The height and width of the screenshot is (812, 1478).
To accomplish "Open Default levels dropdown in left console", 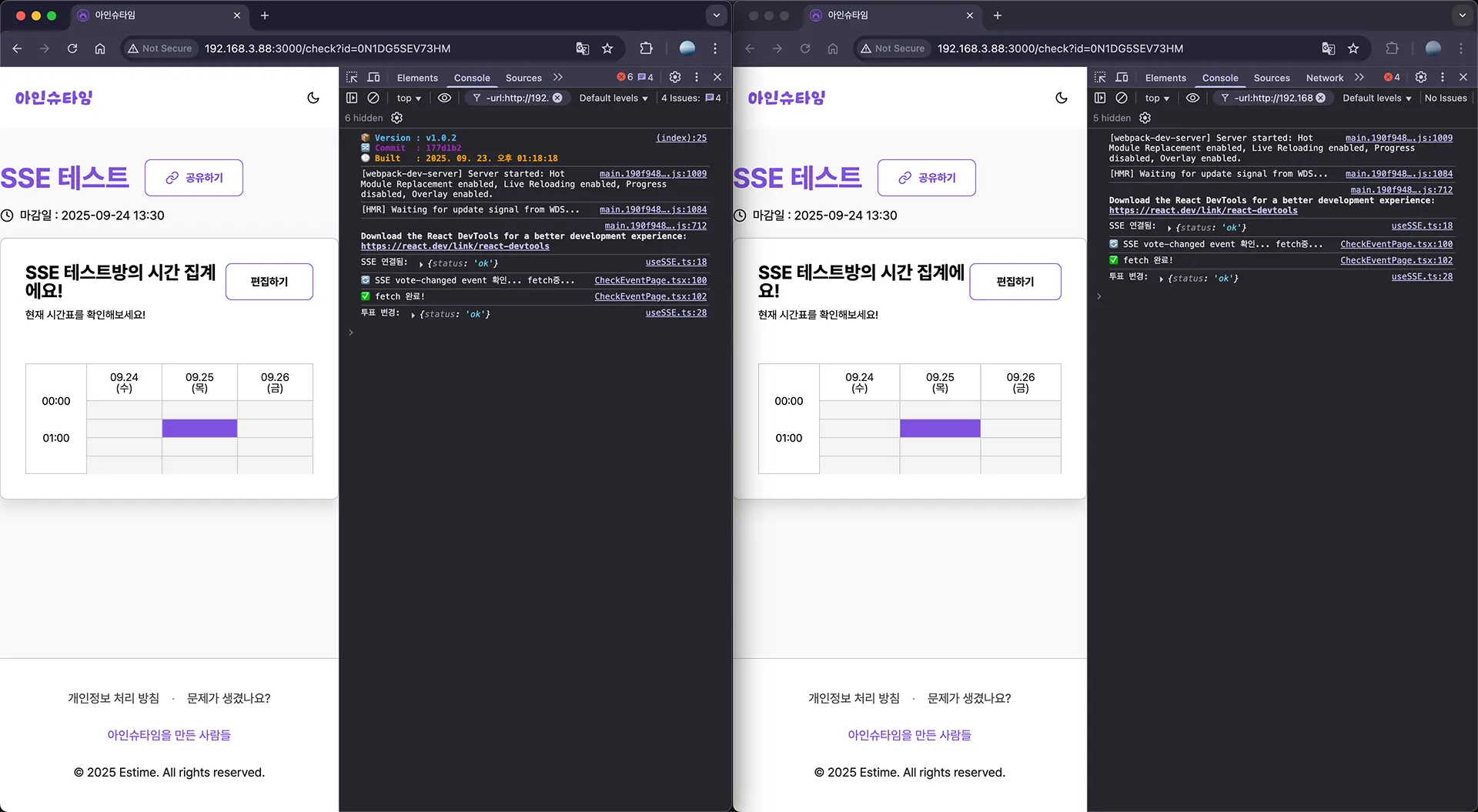I will (x=613, y=98).
